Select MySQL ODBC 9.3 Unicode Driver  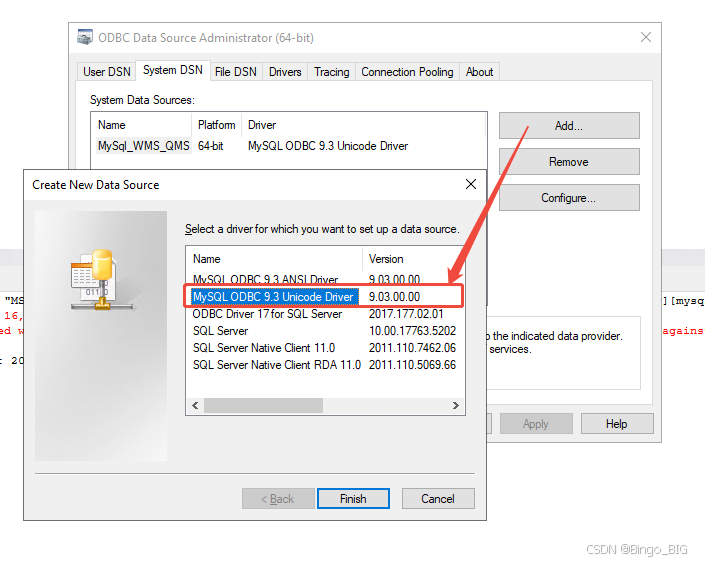(273, 297)
